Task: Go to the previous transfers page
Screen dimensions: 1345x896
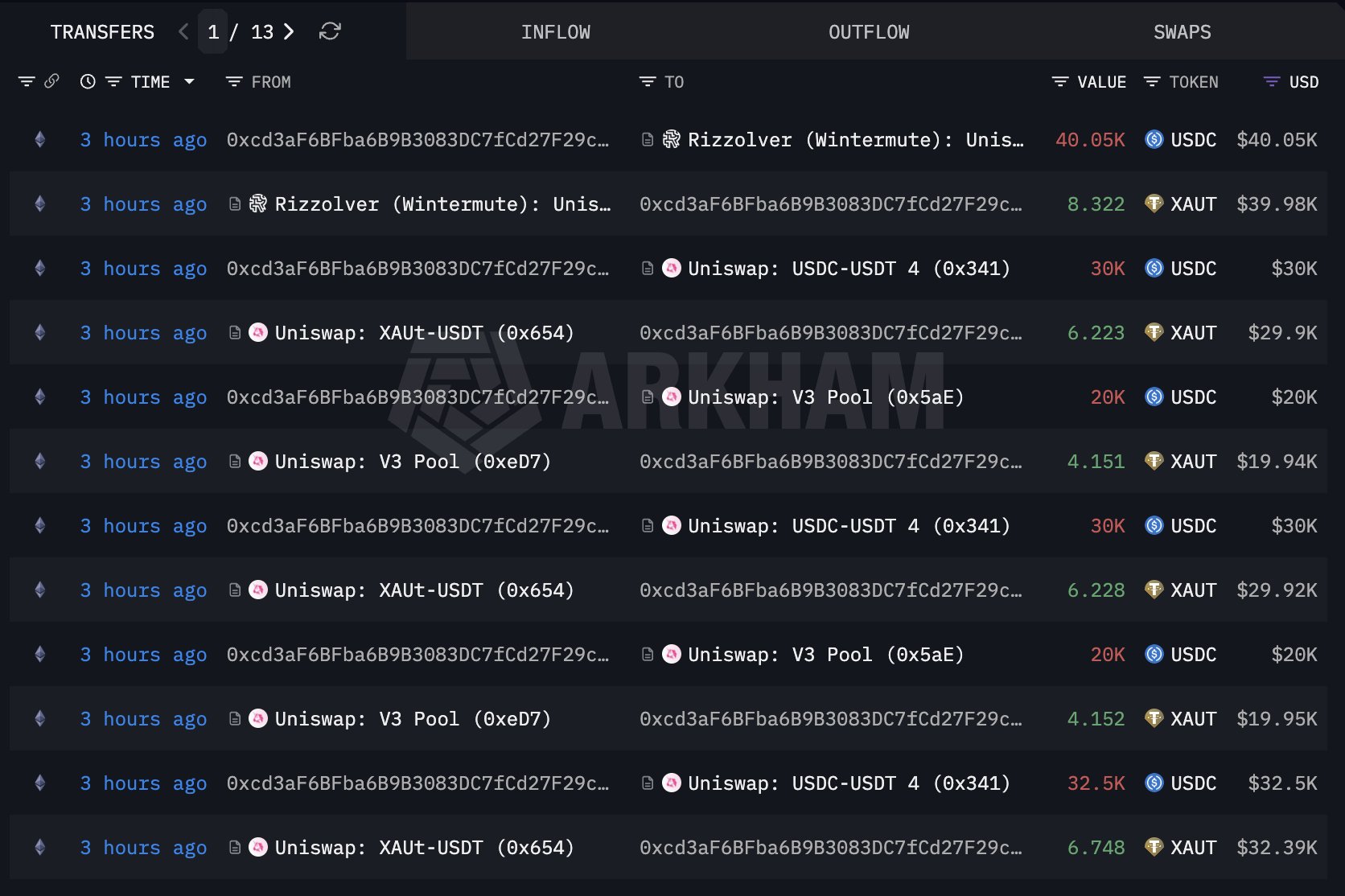Action: (x=183, y=31)
